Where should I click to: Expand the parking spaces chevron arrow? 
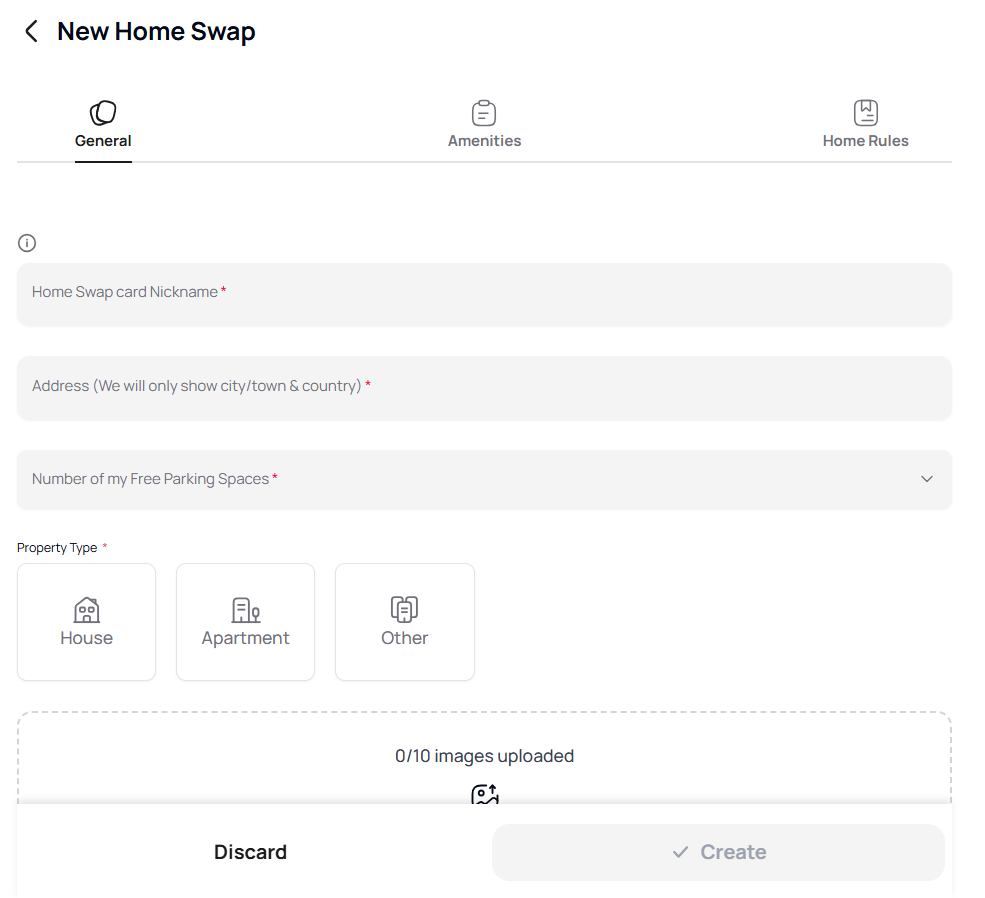pos(927,479)
